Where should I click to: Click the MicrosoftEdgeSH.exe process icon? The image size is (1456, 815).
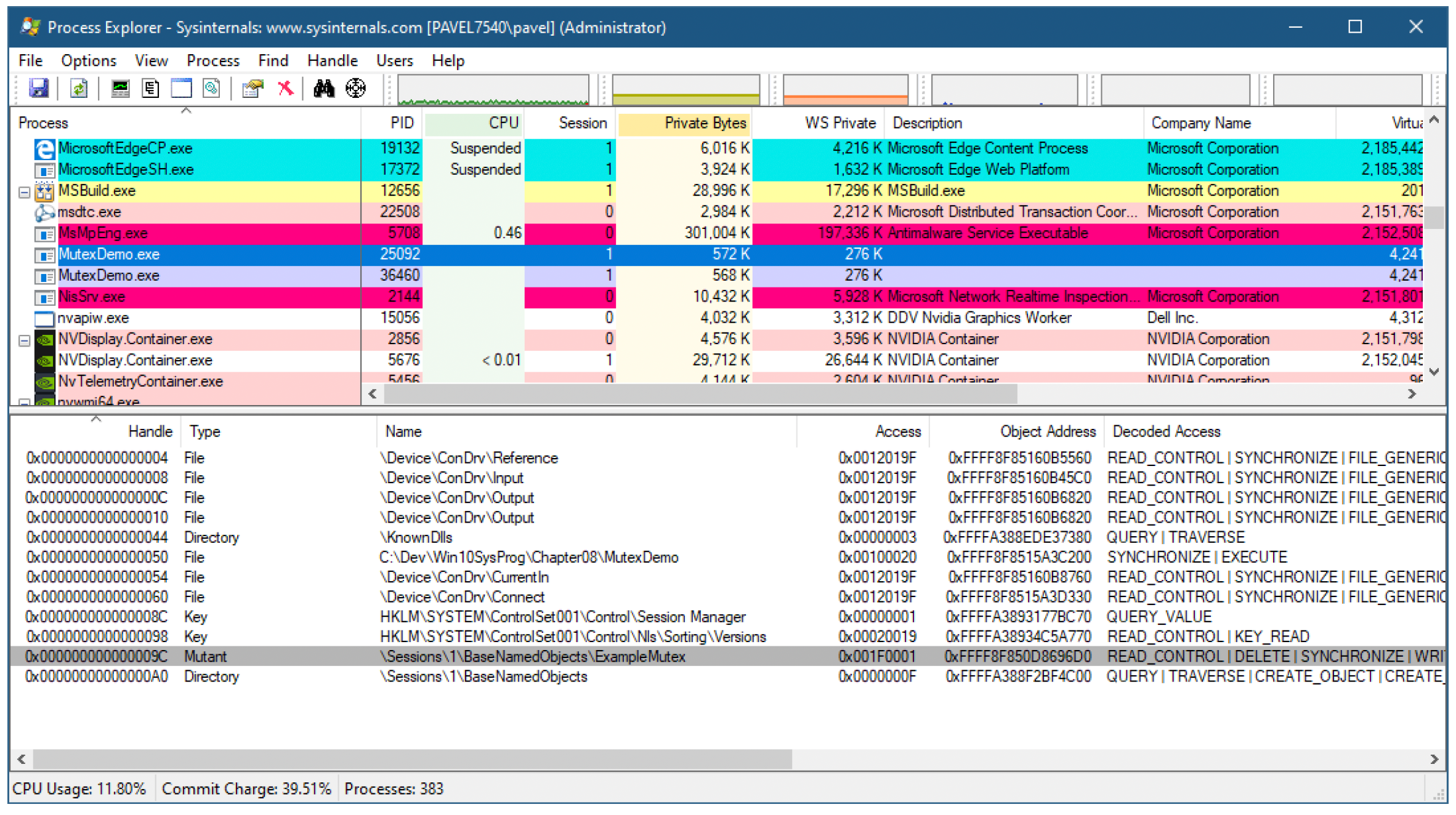(44, 170)
